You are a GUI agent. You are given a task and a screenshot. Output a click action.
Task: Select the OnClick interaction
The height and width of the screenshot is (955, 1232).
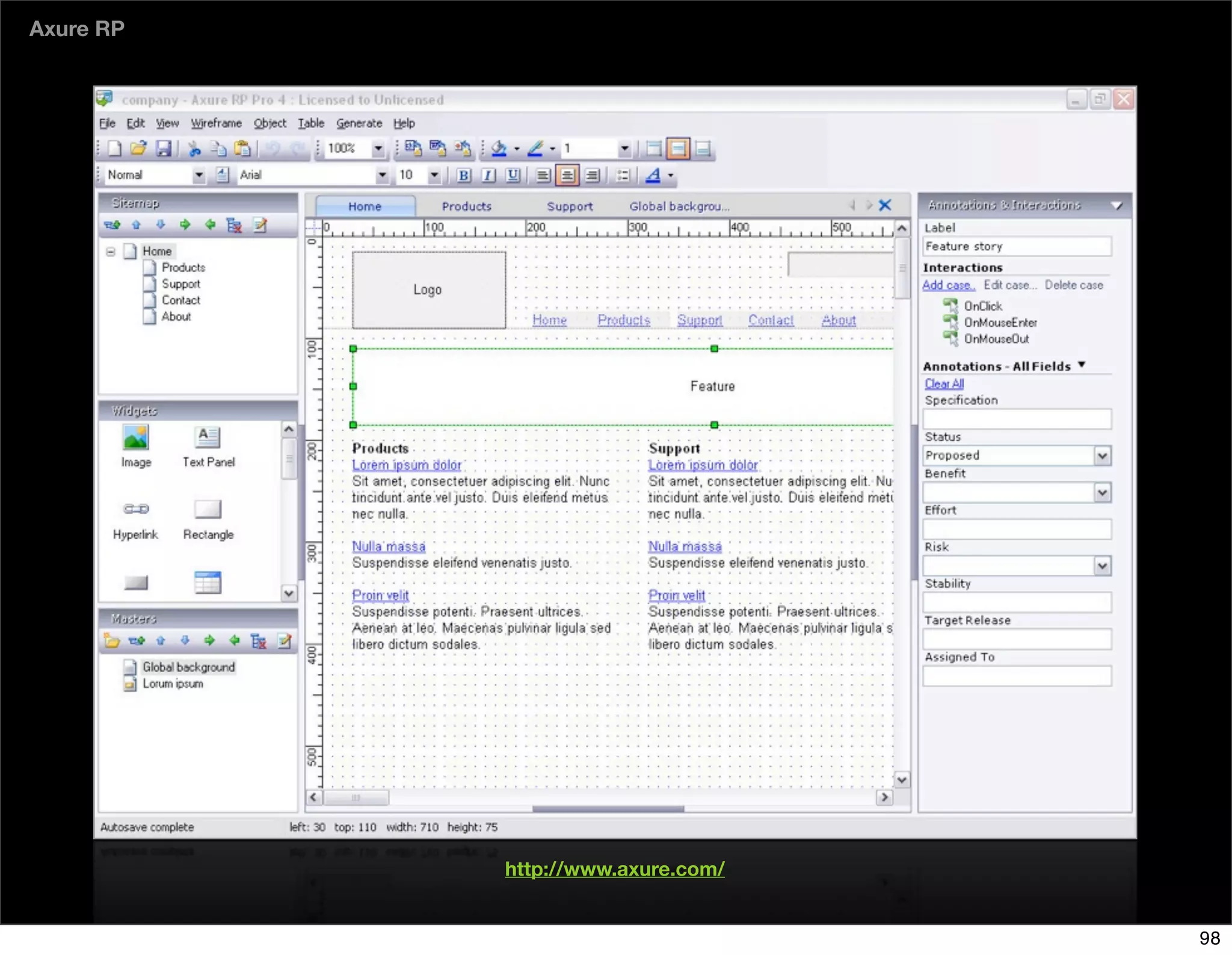point(982,306)
